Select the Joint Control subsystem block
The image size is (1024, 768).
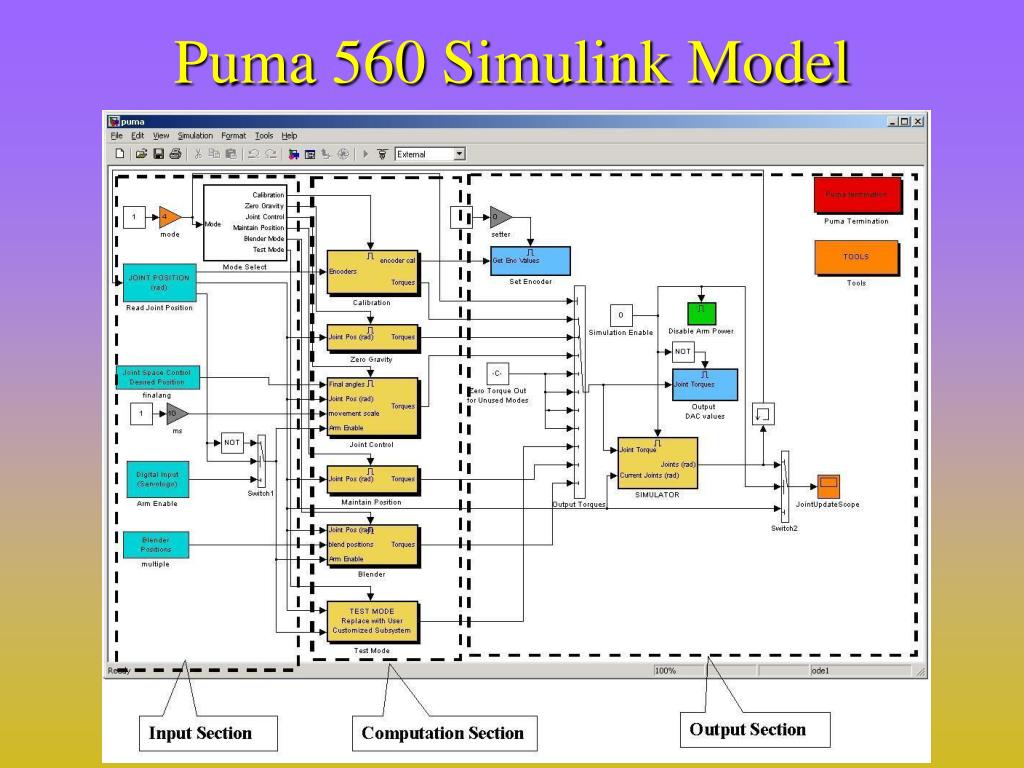(x=372, y=407)
